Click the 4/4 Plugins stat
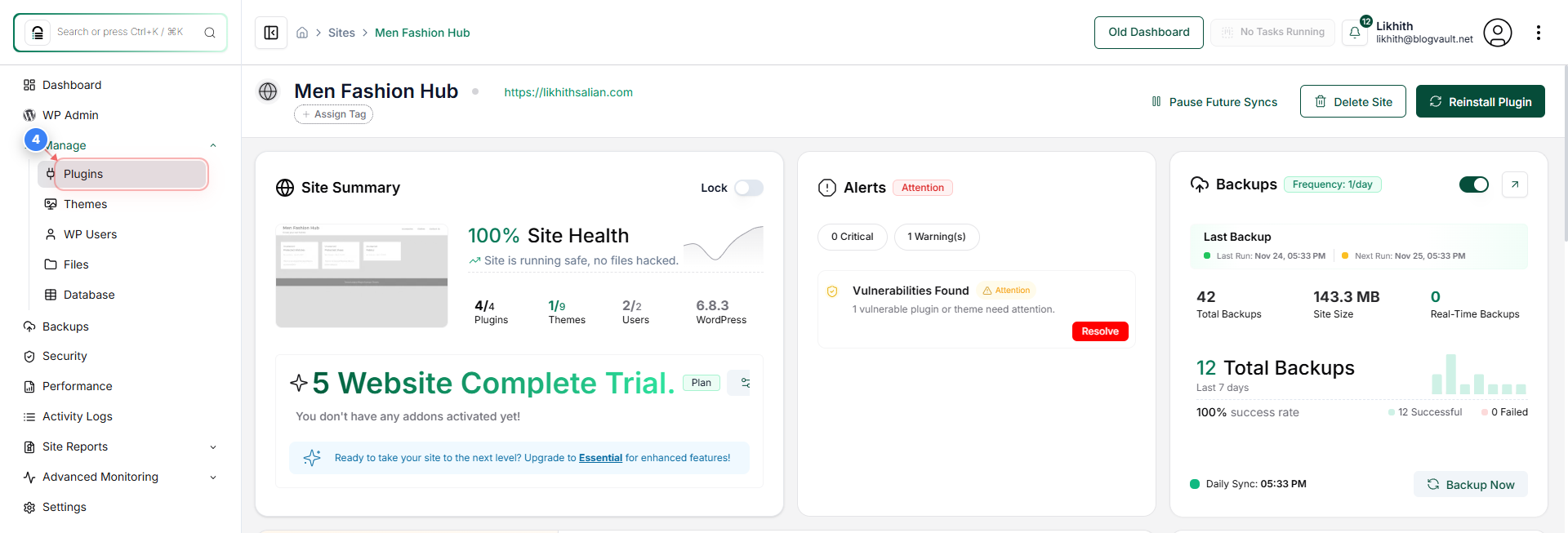The image size is (1568, 533). [491, 312]
